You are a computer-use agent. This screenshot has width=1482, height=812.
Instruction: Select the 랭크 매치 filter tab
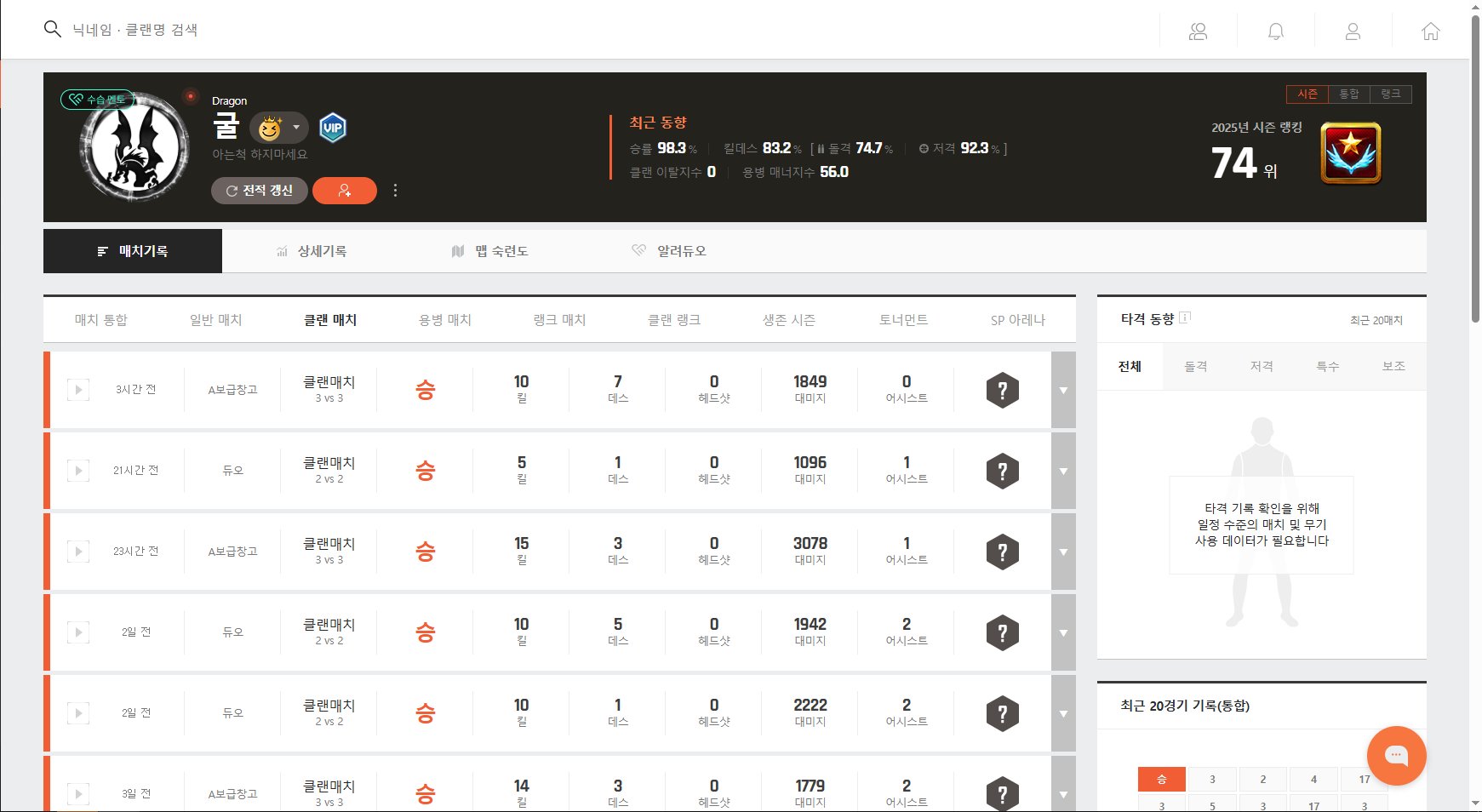[x=559, y=320]
